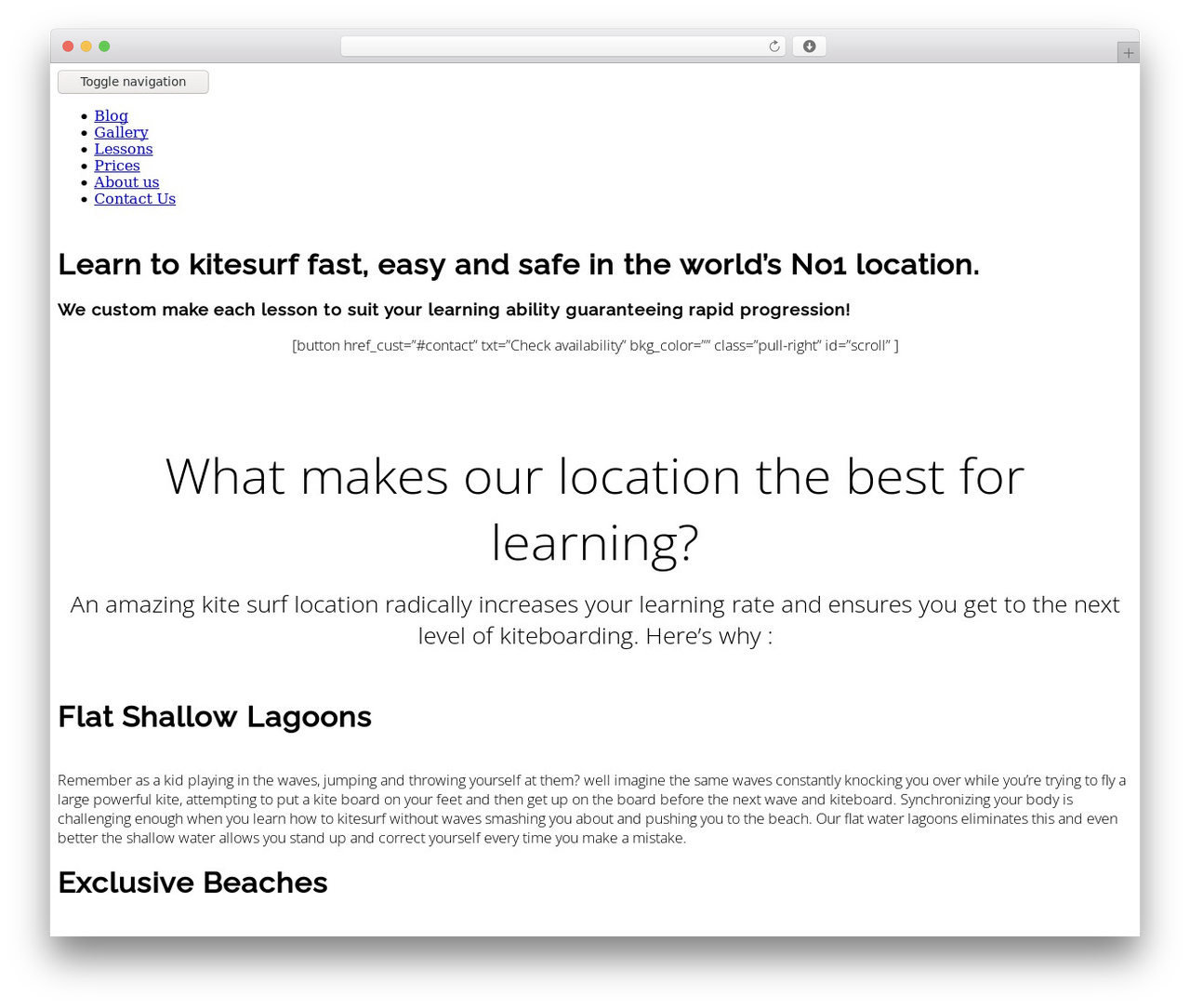Click the 'Exclusive Beaches' heading
Viewport: 1190px width, 1008px height.
click(x=192, y=882)
